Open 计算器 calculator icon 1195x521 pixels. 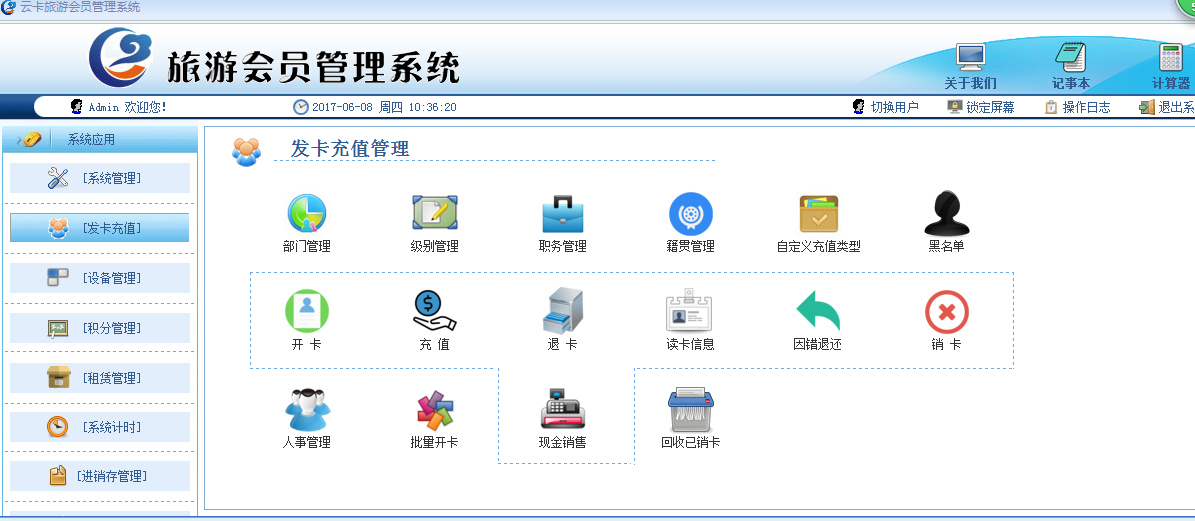tap(1171, 57)
